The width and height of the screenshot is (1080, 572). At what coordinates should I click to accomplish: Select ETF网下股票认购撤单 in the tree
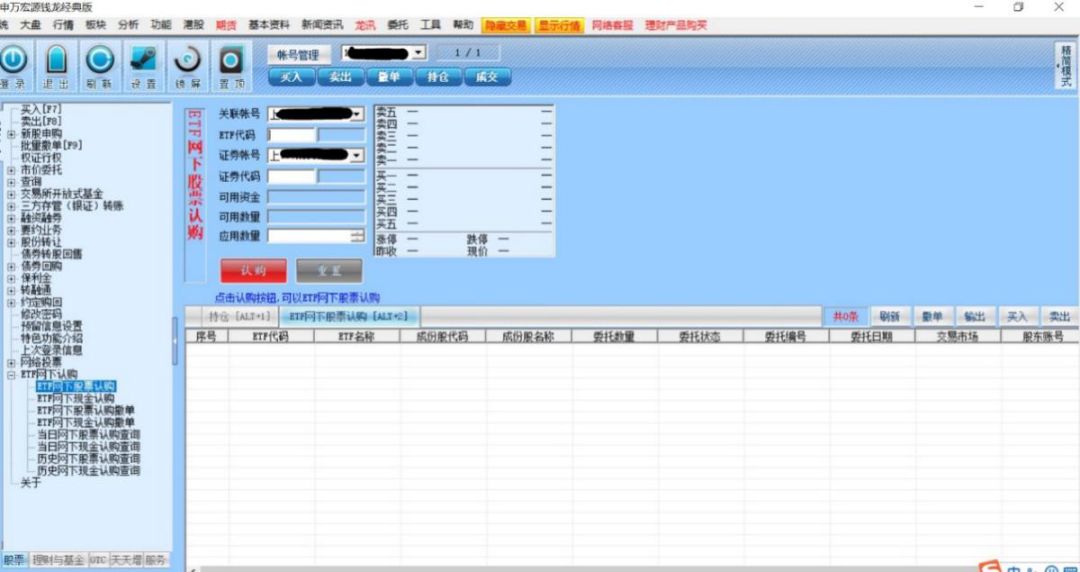86,410
